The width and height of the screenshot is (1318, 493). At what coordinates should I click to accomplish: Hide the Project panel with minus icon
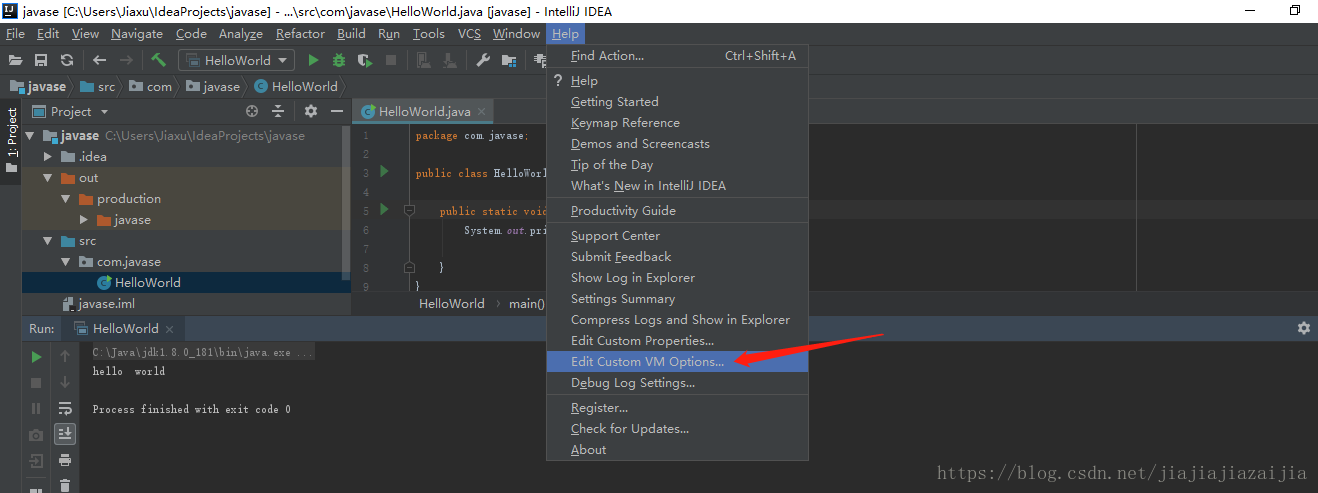click(x=335, y=111)
